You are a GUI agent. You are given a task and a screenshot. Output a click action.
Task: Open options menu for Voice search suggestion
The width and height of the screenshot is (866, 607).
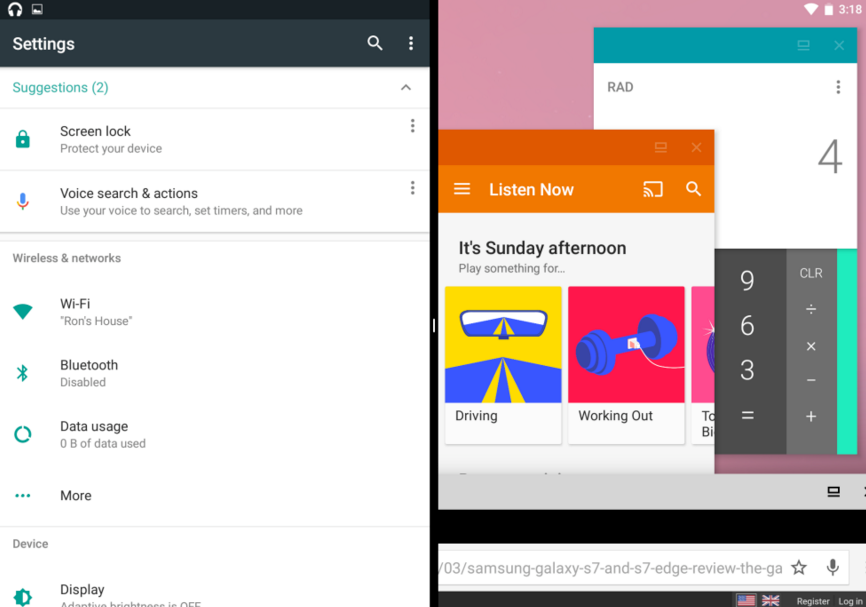pos(412,188)
